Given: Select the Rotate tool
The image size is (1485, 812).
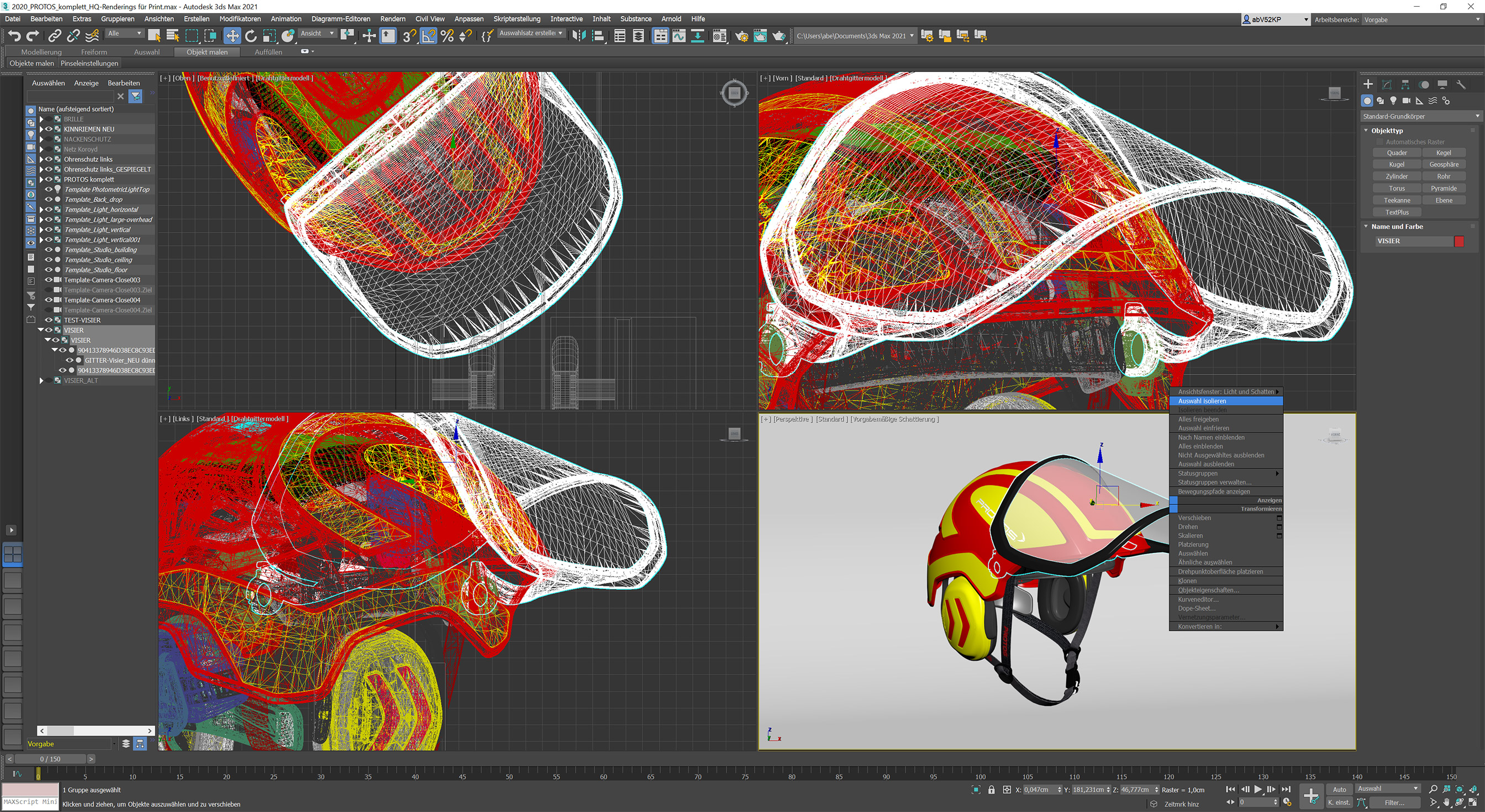Looking at the screenshot, I should 251,36.
